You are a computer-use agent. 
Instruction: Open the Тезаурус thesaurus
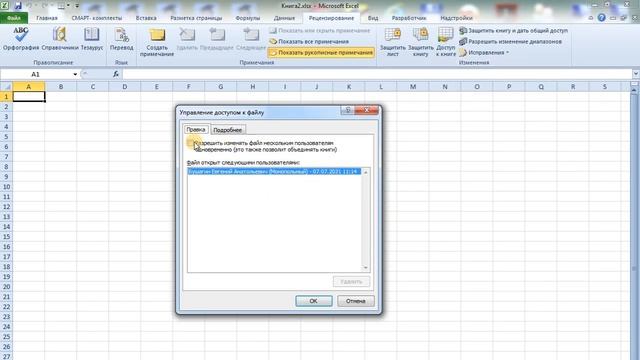point(91,39)
